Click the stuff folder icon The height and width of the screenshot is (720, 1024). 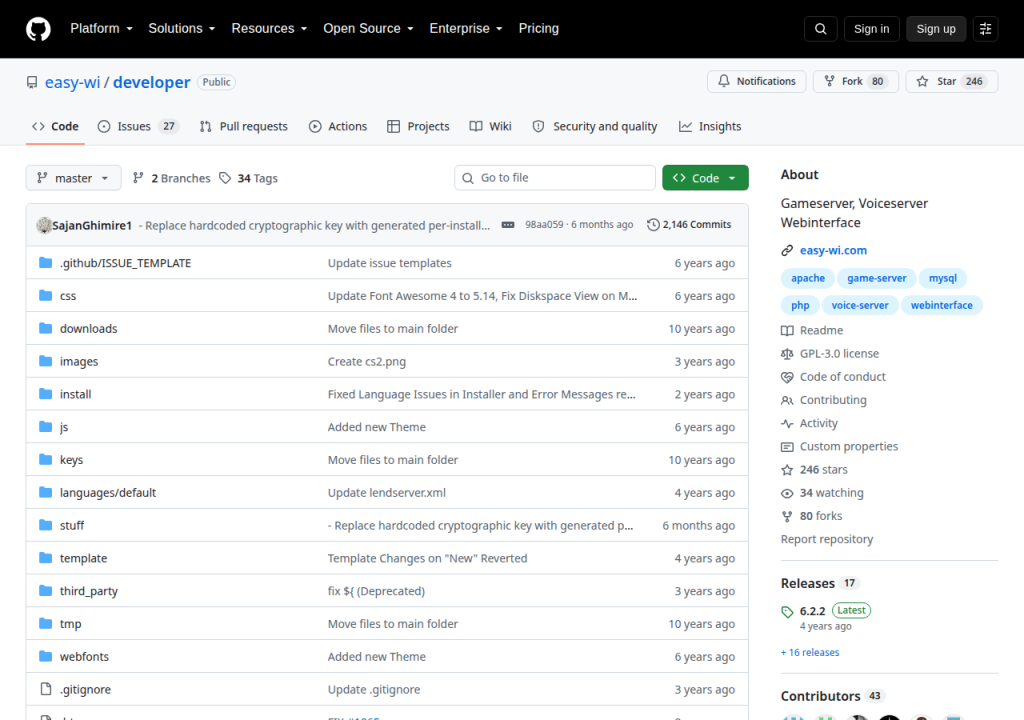[x=45, y=525]
